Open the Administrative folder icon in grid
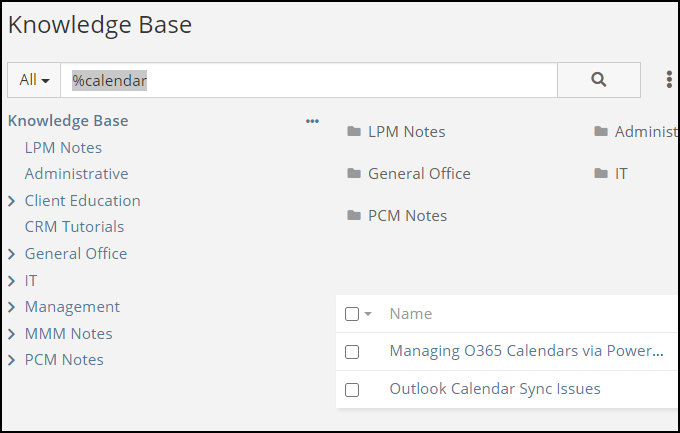 (600, 132)
